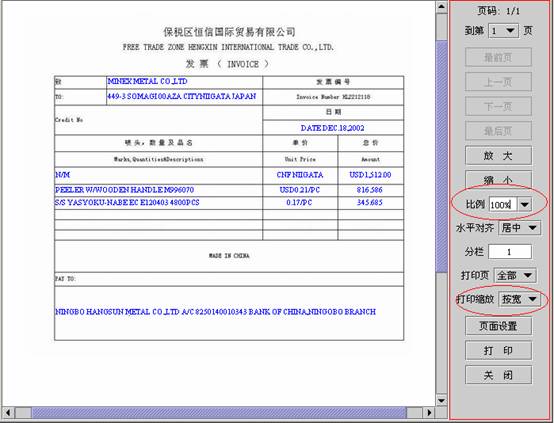Click the 下一页 next page button
554x423 pixels.
click(498, 106)
